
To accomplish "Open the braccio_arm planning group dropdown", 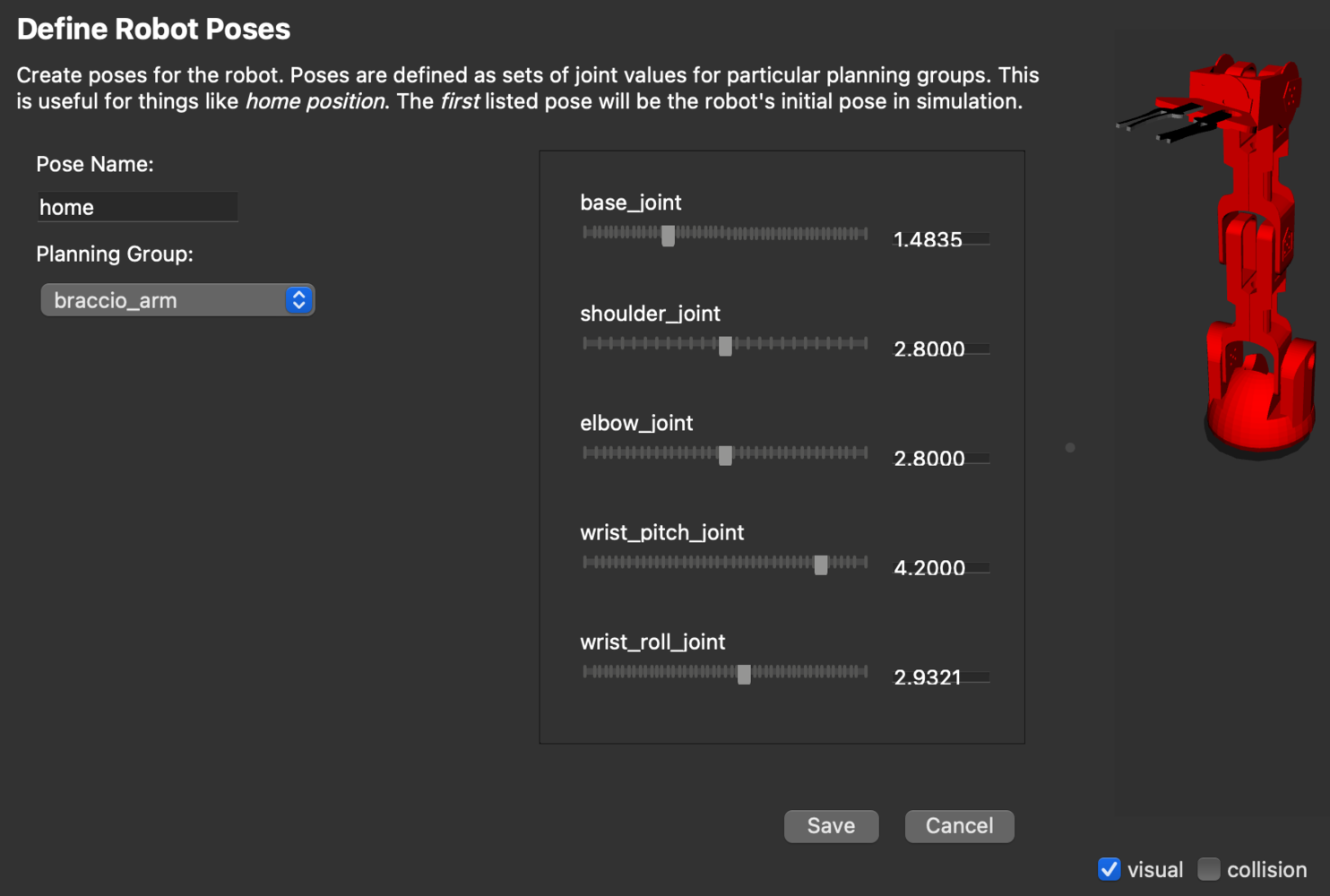I will coord(177,300).
